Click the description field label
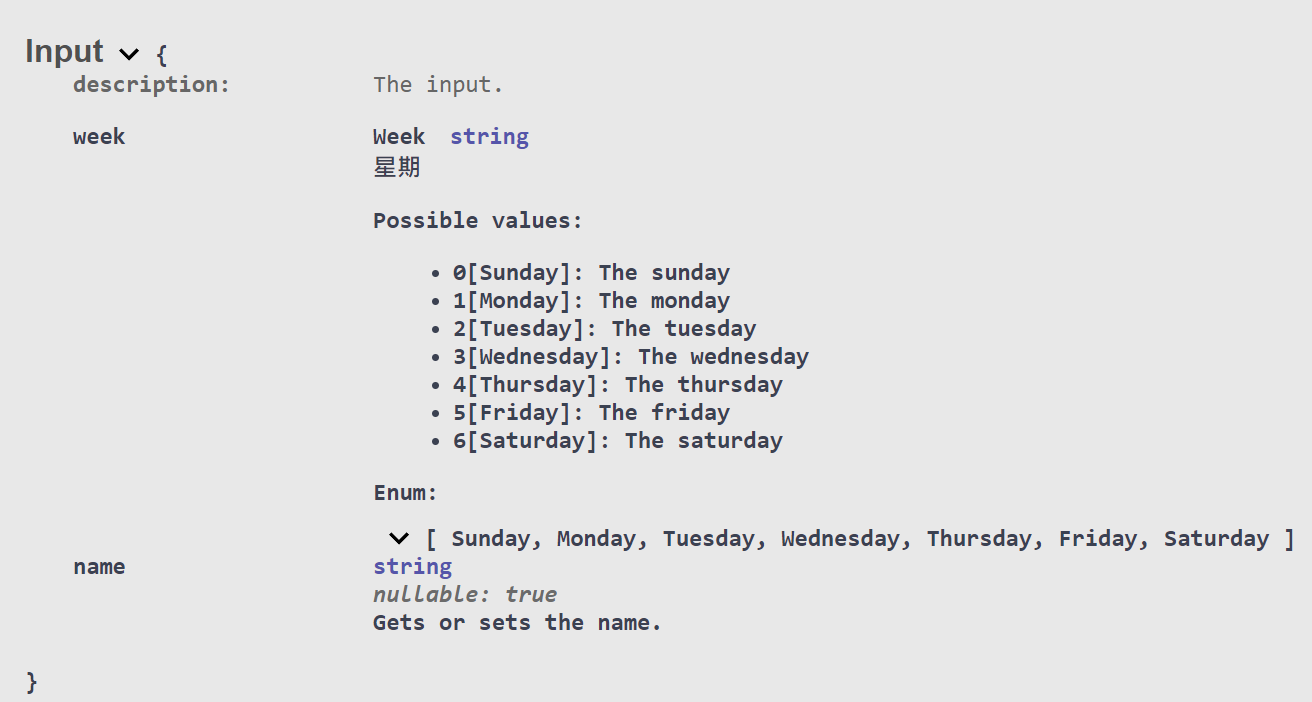This screenshot has width=1312, height=702. [150, 84]
